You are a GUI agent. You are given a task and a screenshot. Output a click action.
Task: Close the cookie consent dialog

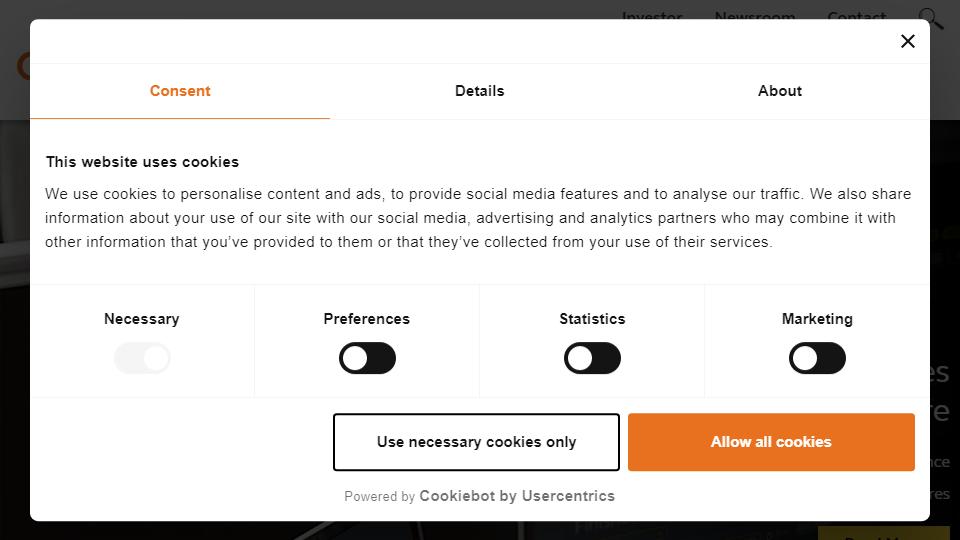pyautogui.click(x=907, y=41)
